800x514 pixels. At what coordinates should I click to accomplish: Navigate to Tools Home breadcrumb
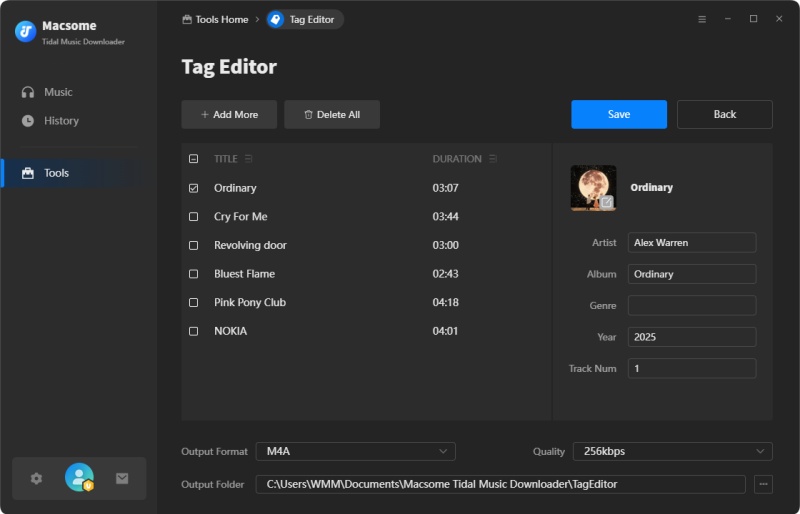[215, 19]
